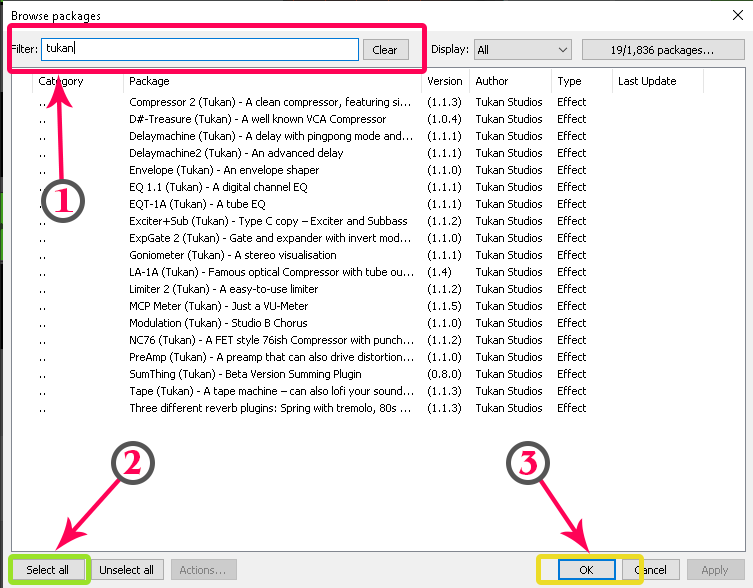This screenshot has width=753, height=588.
Task: Clear the filter text
Action: click(386, 50)
